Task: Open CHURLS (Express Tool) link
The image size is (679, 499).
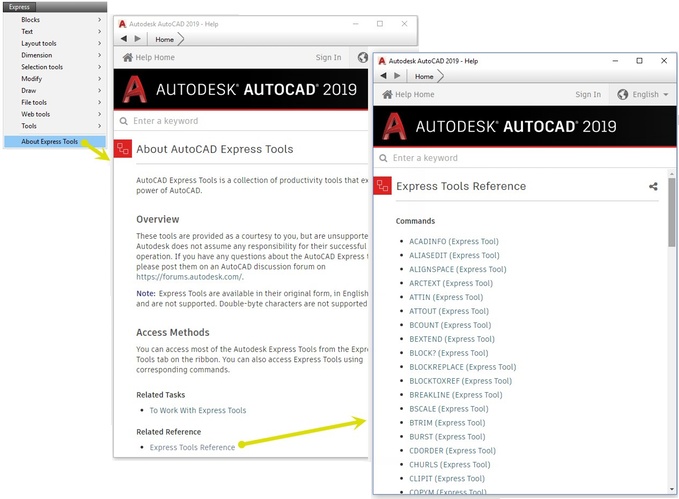Action: tap(450, 464)
